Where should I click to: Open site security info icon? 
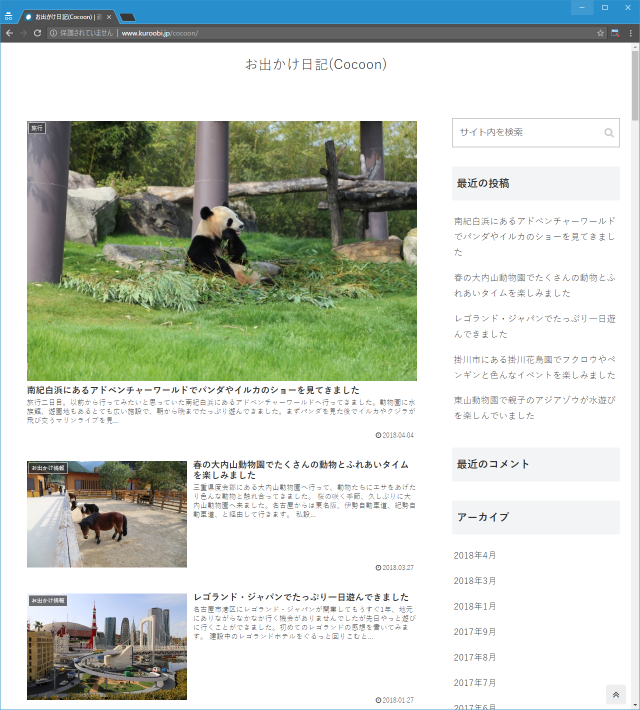[x=53, y=33]
